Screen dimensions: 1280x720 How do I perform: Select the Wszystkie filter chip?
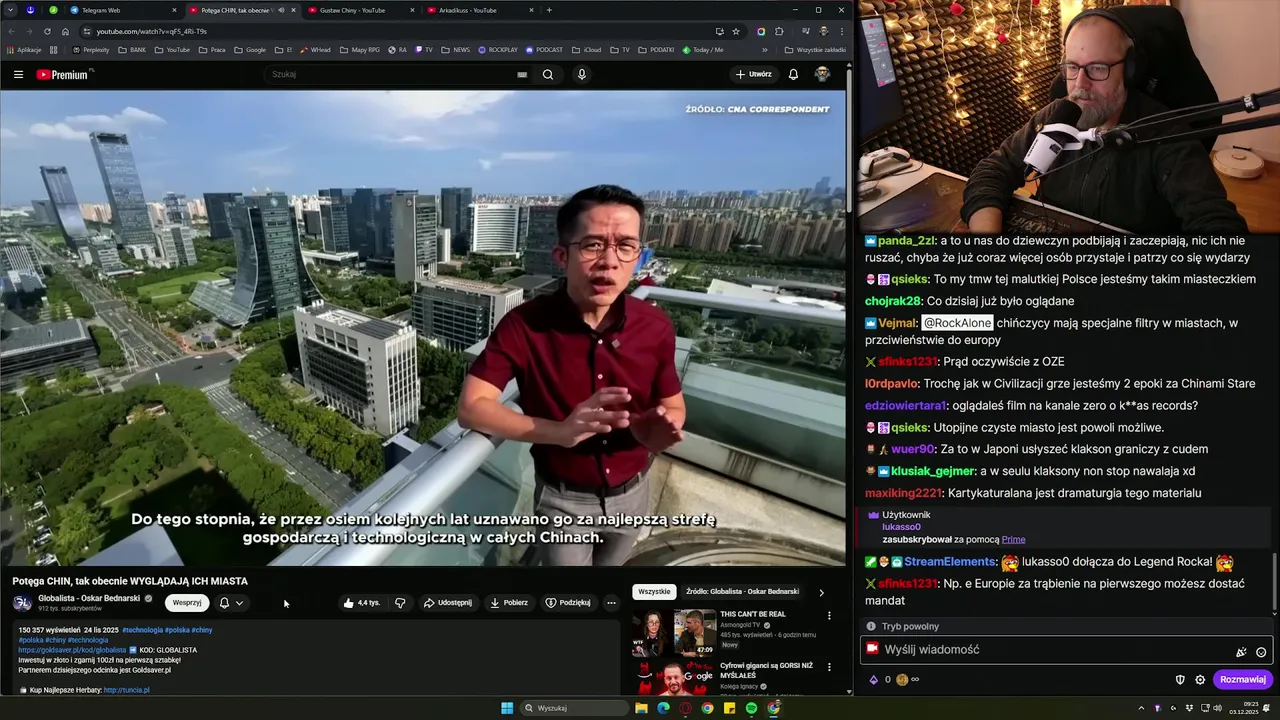coord(654,592)
